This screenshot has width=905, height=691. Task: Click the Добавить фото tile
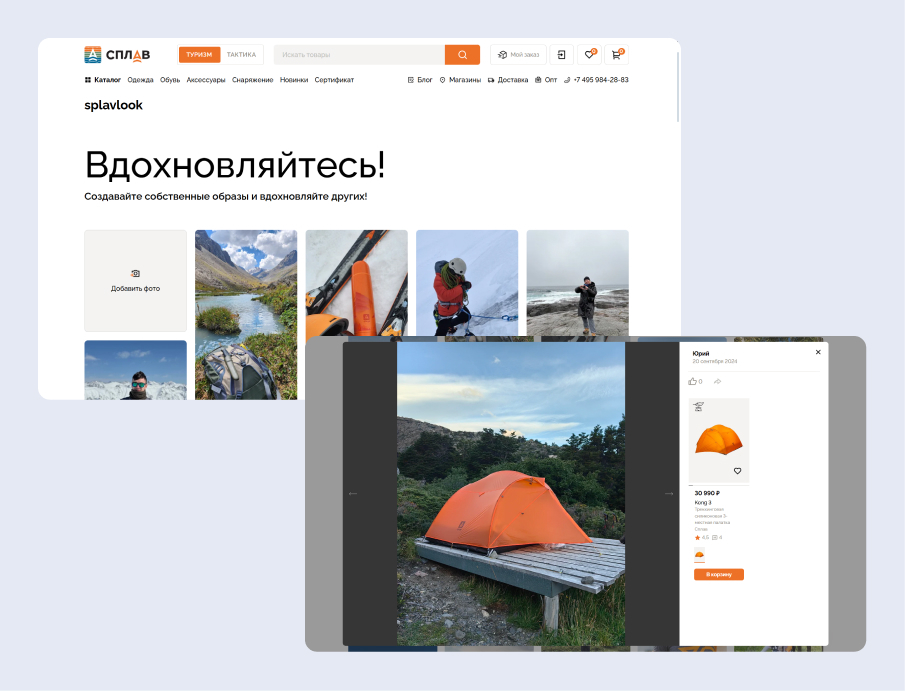pos(135,281)
